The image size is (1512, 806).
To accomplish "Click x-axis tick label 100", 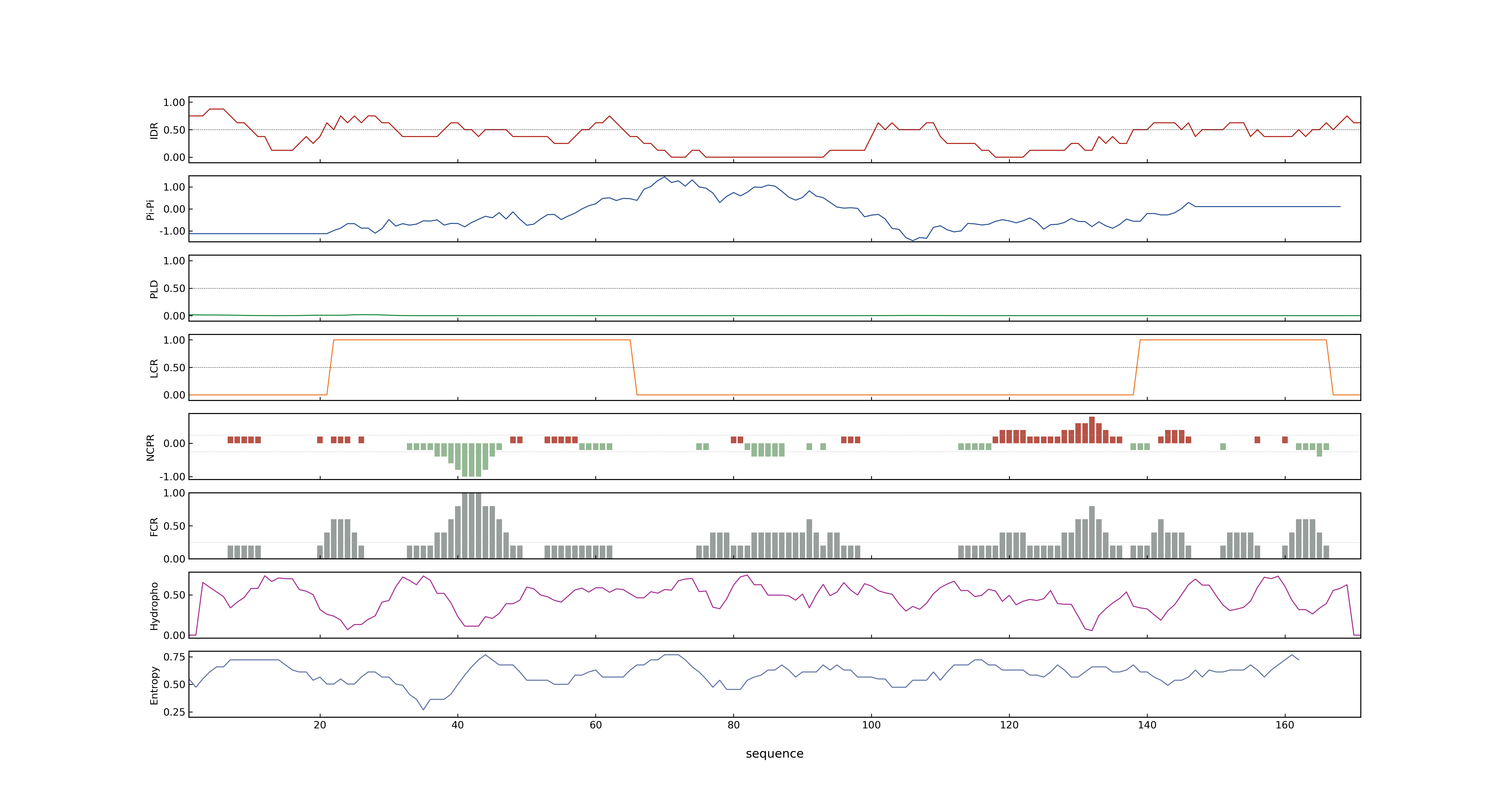I will pos(871,725).
